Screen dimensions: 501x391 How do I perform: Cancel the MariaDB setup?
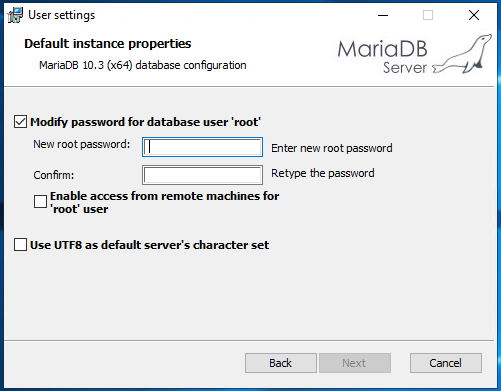click(446, 363)
